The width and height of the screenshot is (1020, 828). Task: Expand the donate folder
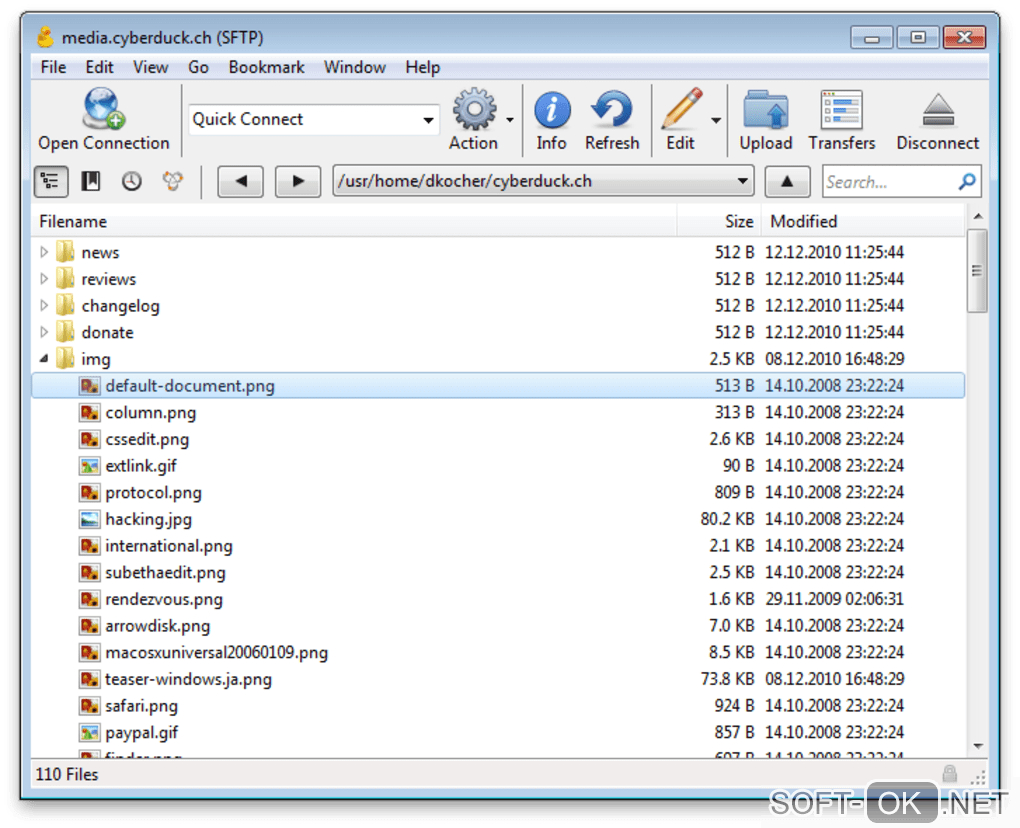tap(44, 332)
